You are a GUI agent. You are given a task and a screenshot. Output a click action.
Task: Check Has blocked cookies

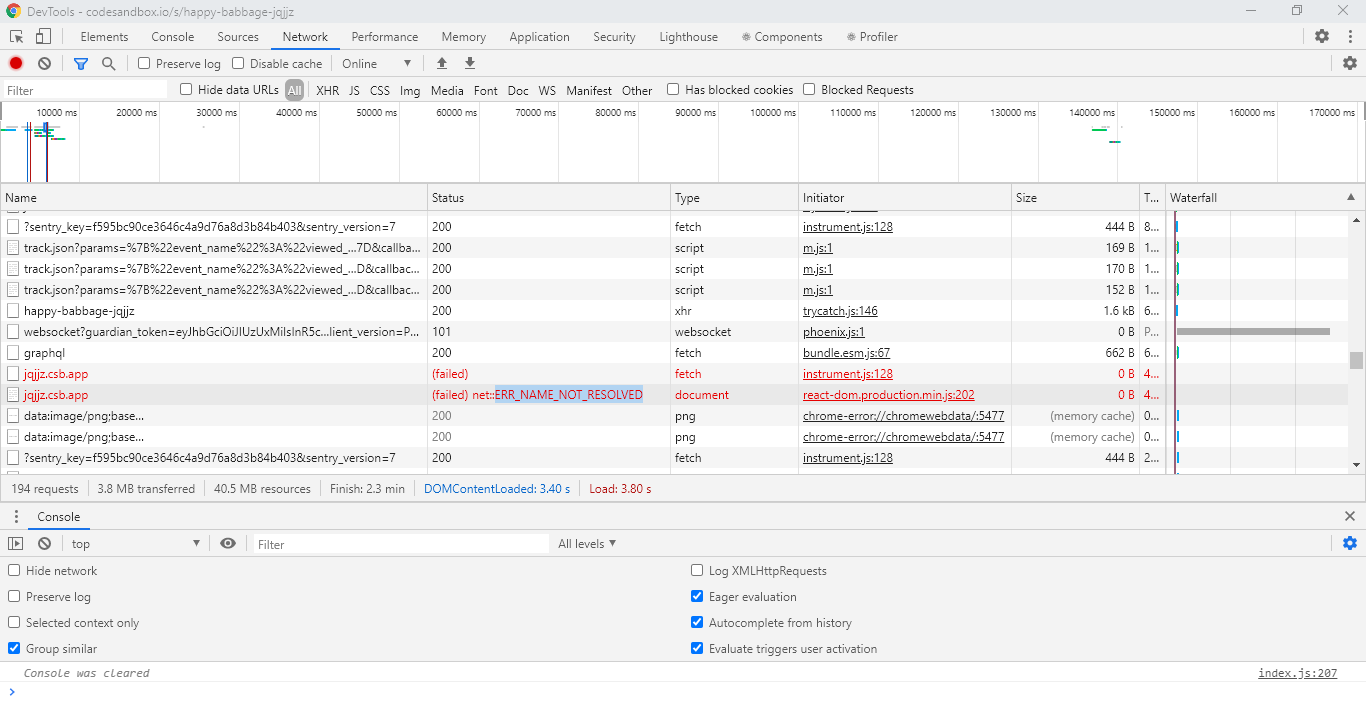point(673,89)
